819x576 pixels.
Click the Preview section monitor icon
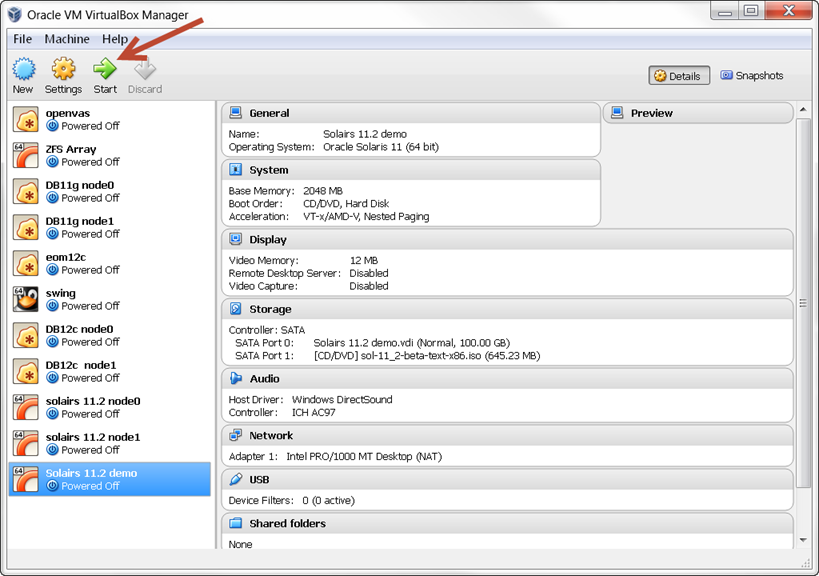(x=617, y=113)
